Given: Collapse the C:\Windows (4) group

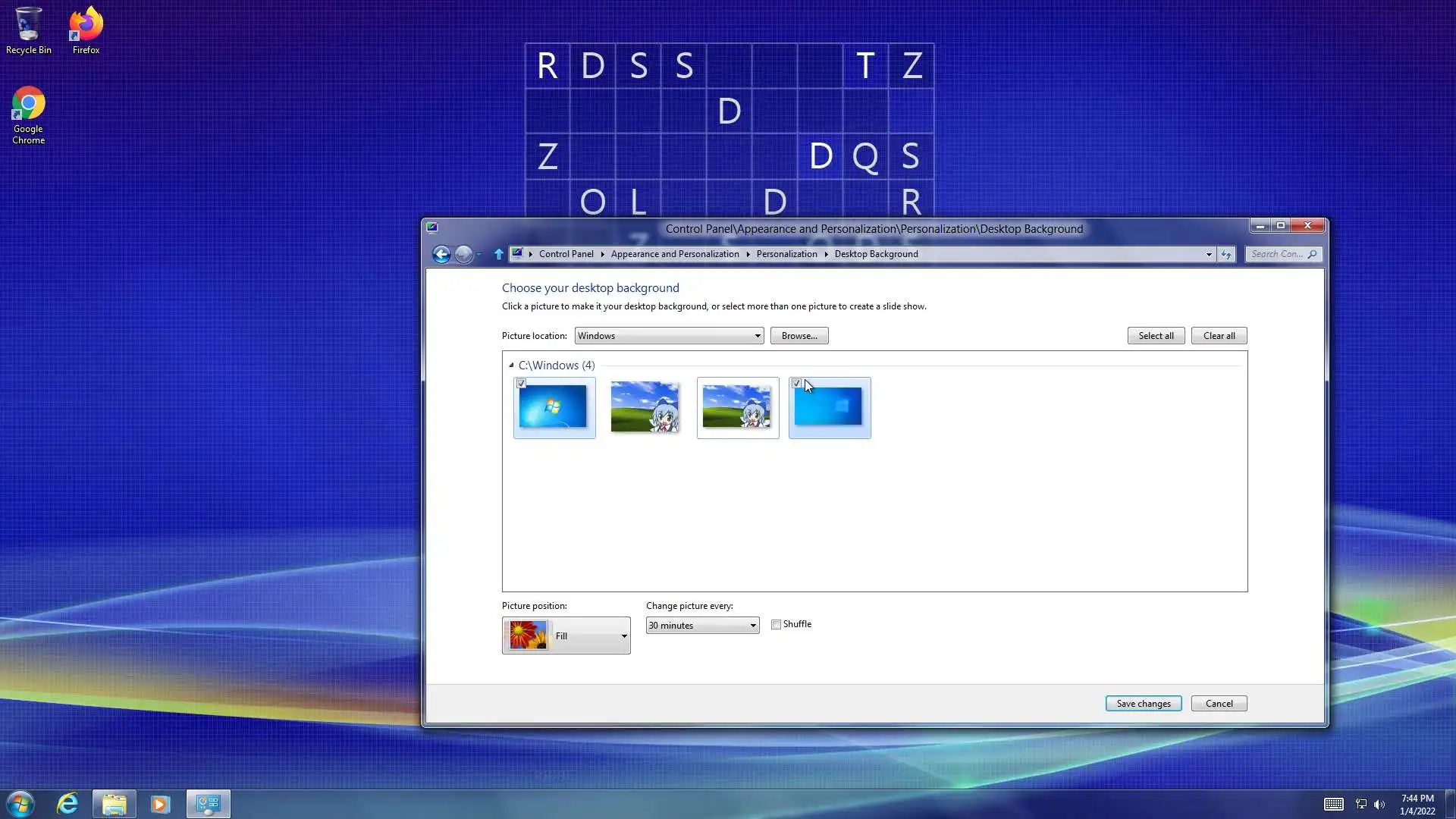Looking at the screenshot, I should click(511, 365).
